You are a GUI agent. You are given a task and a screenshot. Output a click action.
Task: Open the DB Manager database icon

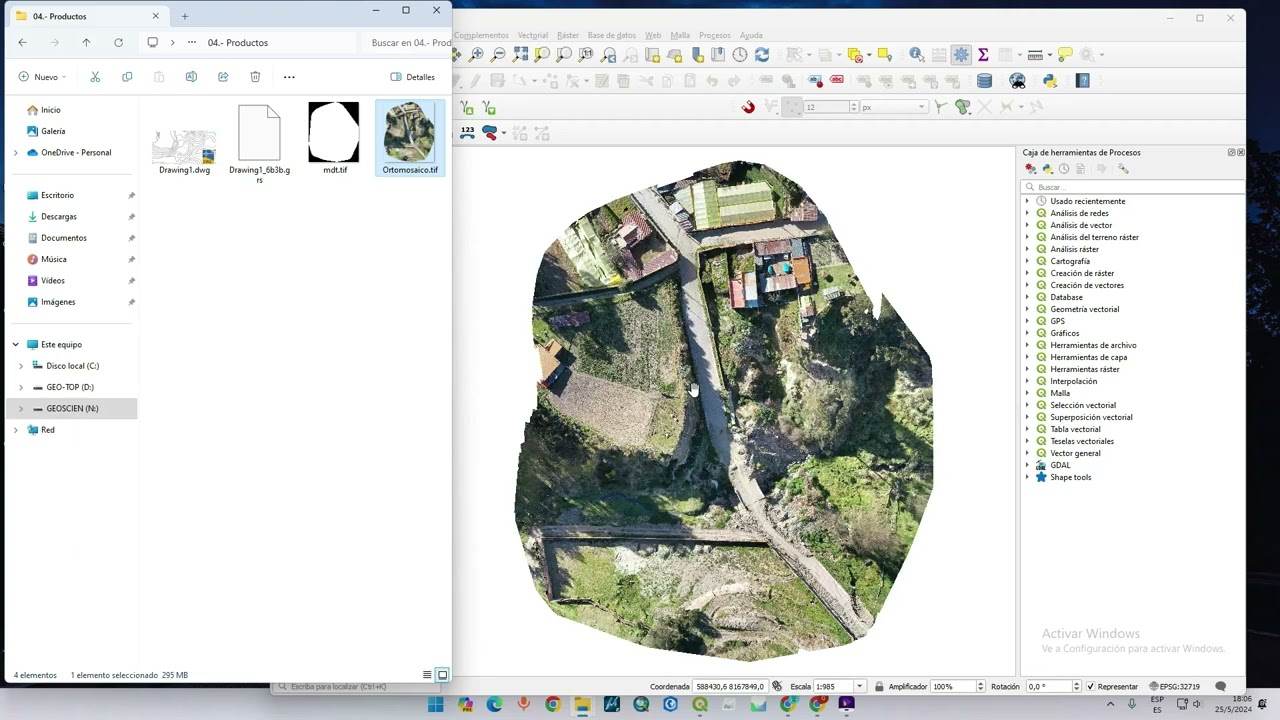984,81
